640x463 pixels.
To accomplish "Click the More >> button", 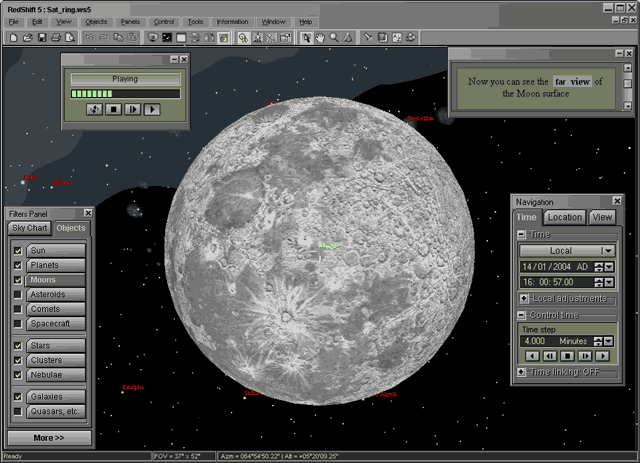I will (50, 438).
